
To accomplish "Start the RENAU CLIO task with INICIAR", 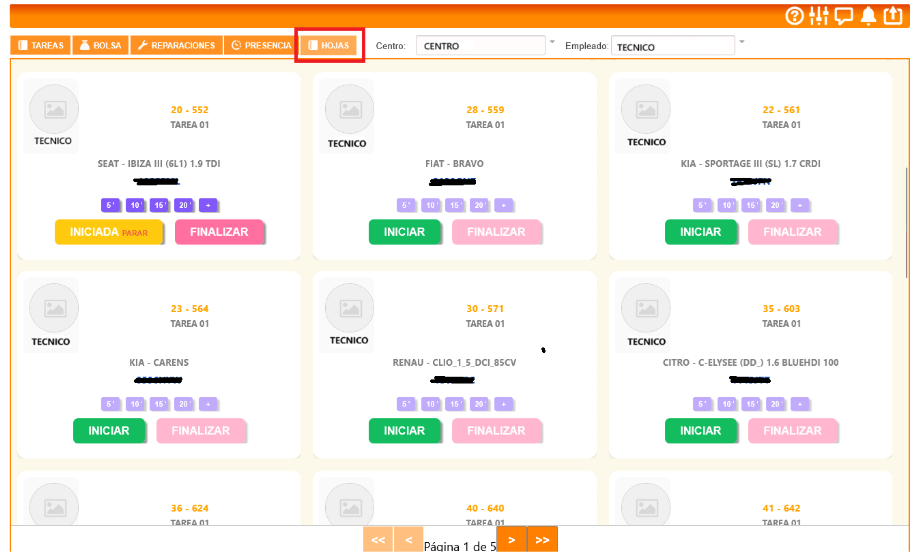I will (405, 431).
